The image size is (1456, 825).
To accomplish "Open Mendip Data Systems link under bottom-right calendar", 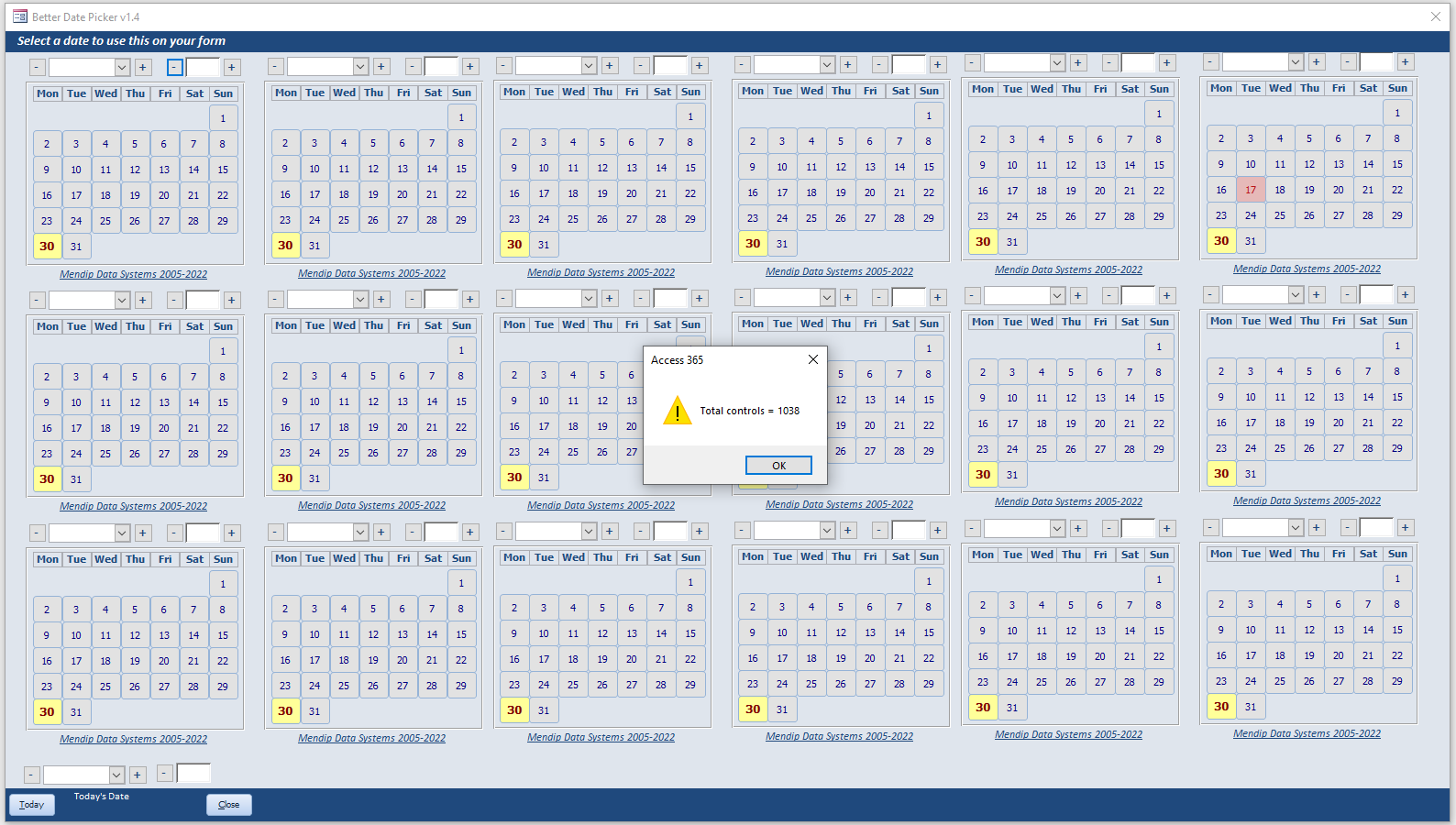I will (1307, 733).
